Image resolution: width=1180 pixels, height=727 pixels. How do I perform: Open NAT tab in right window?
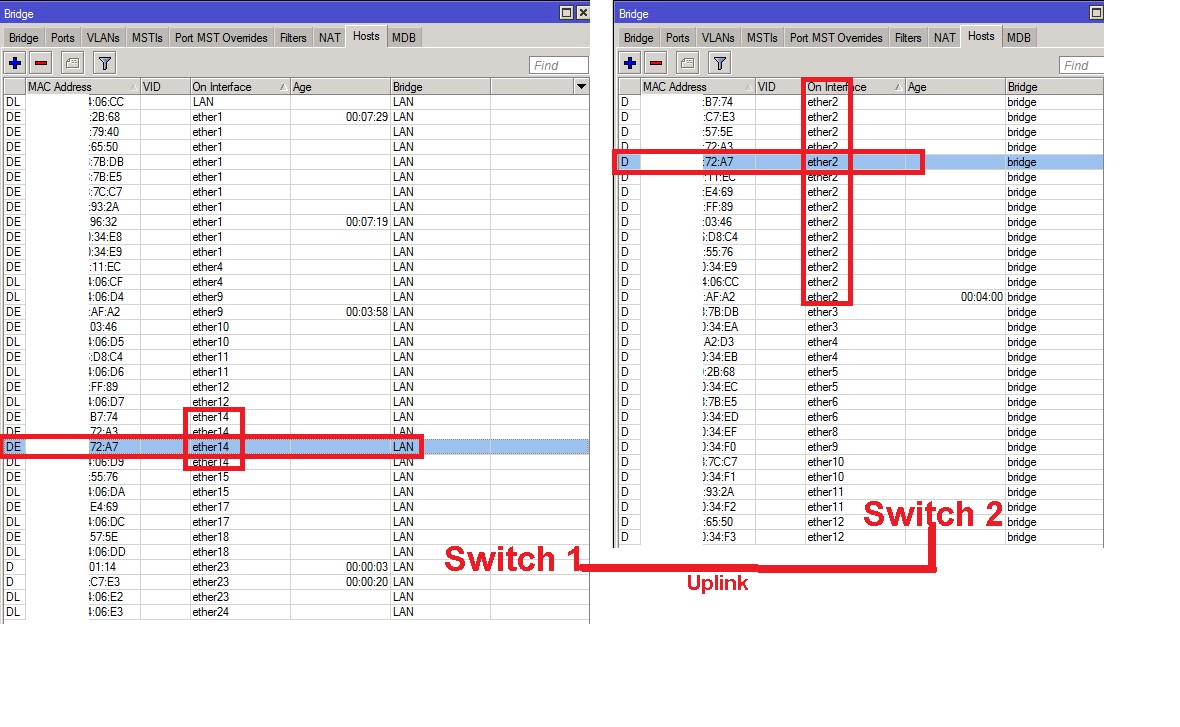tap(944, 38)
